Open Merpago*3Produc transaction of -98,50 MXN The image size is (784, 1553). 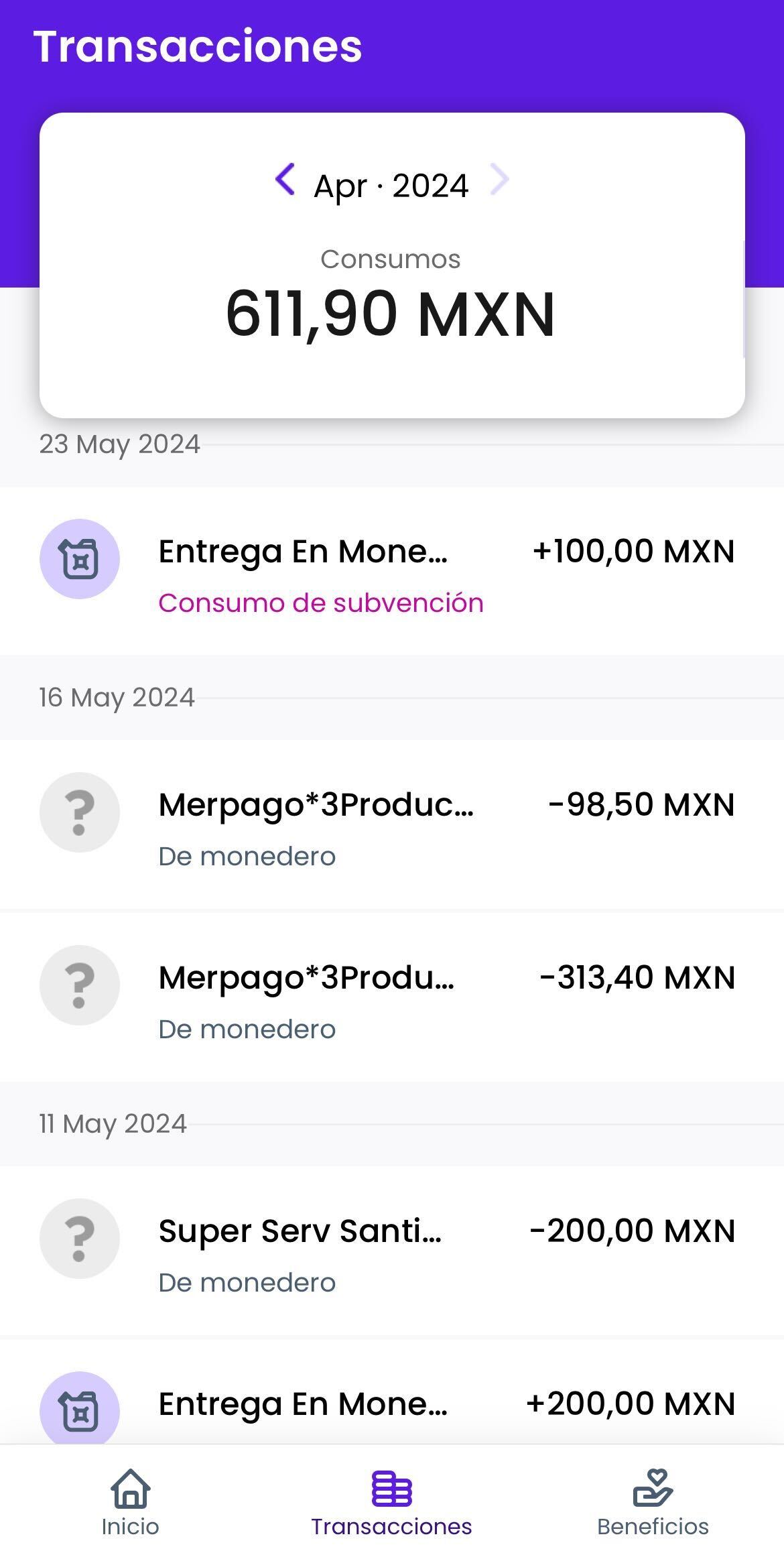pyautogui.click(x=316, y=805)
